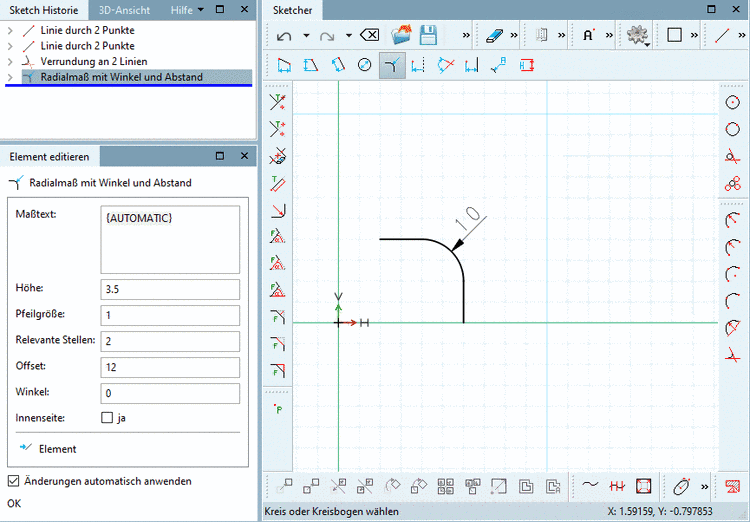The image size is (750, 522).
Task: Switch to the Sketch Historie tab
Action: click(44, 10)
